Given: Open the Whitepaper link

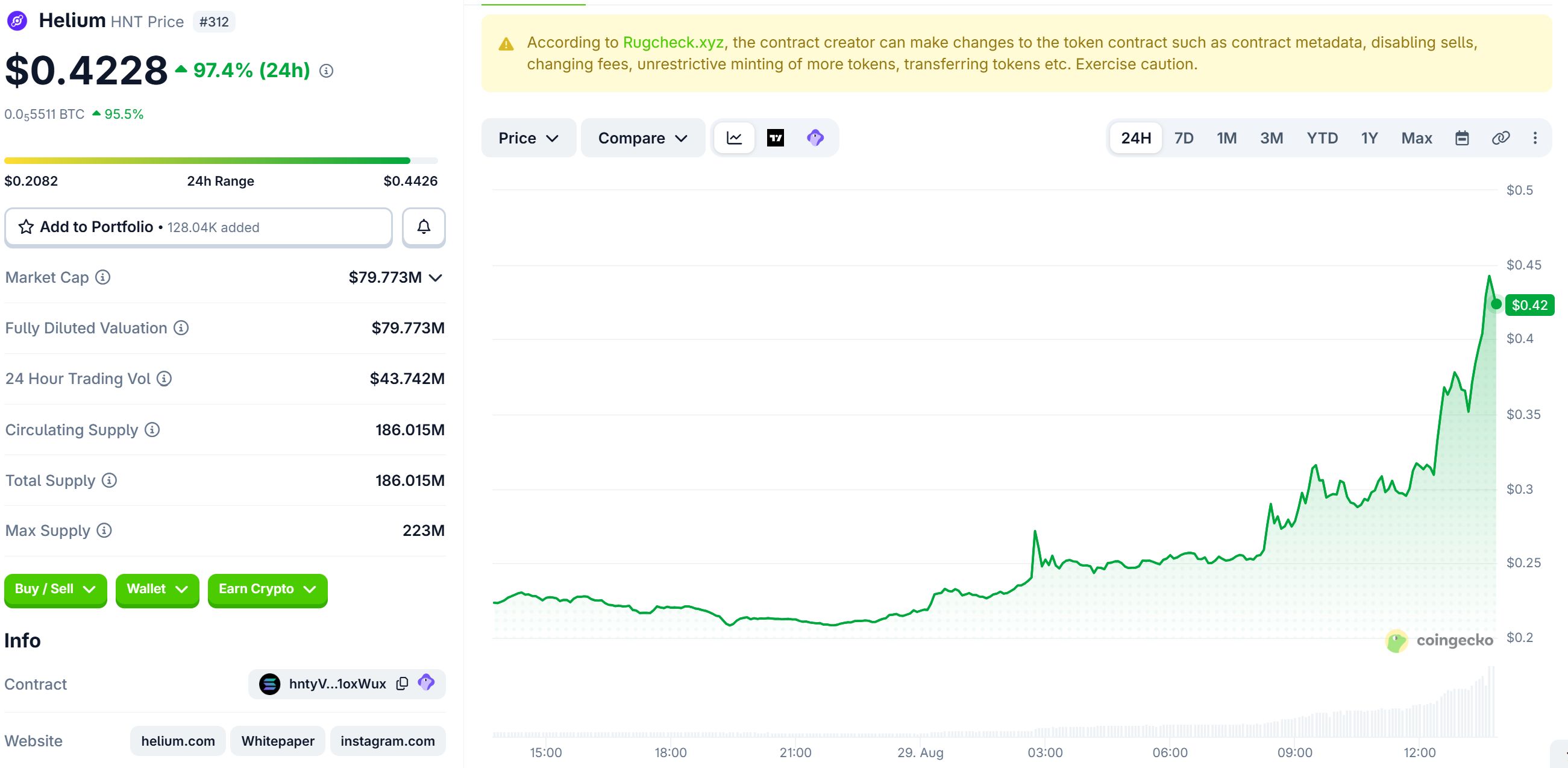Looking at the screenshot, I should click(278, 741).
